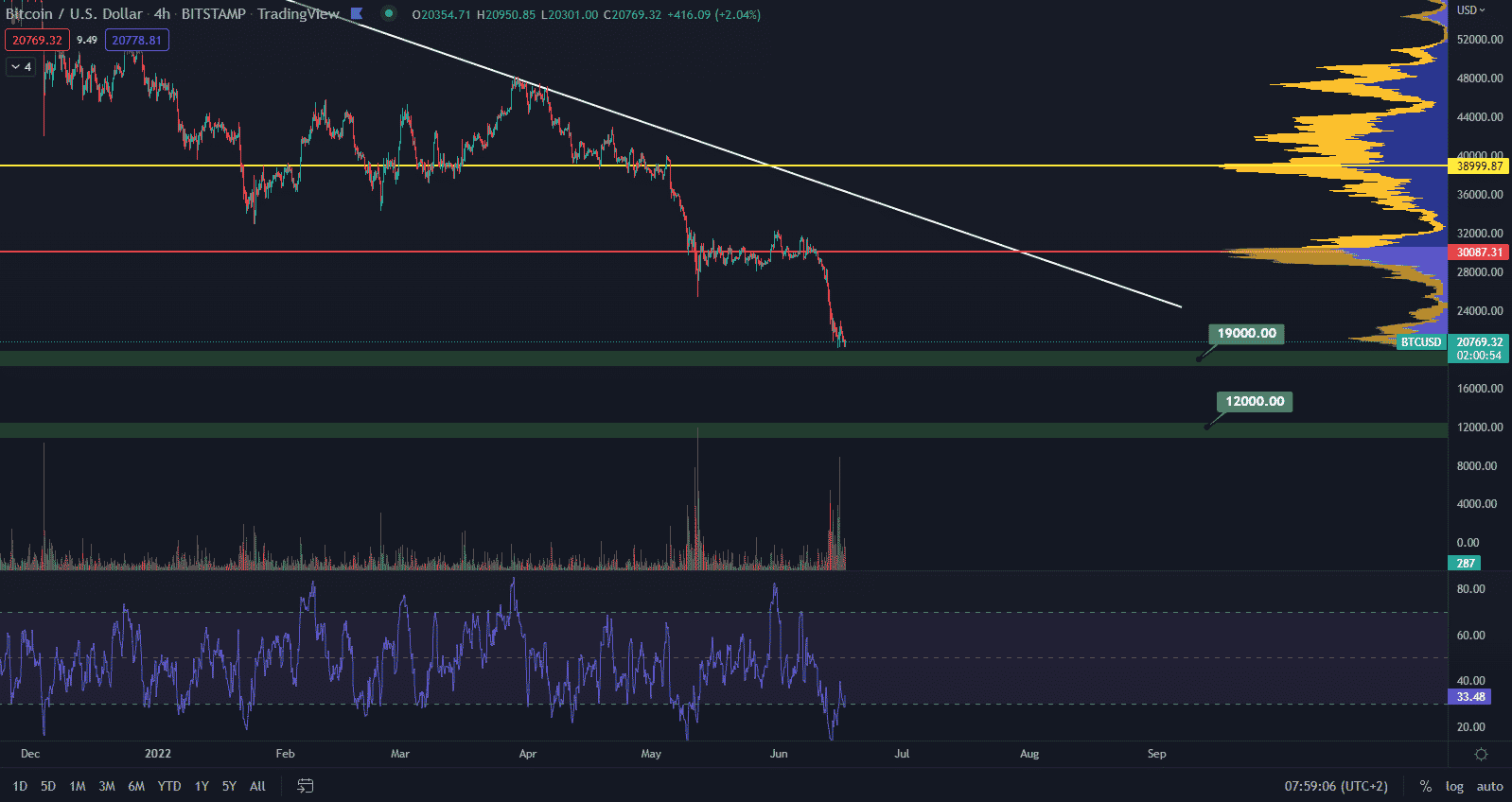The image size is (1512, 802).
Task: Open timezone menu showing 07:59:06 (UTC+2)
Action: [x=1335, y=786]
